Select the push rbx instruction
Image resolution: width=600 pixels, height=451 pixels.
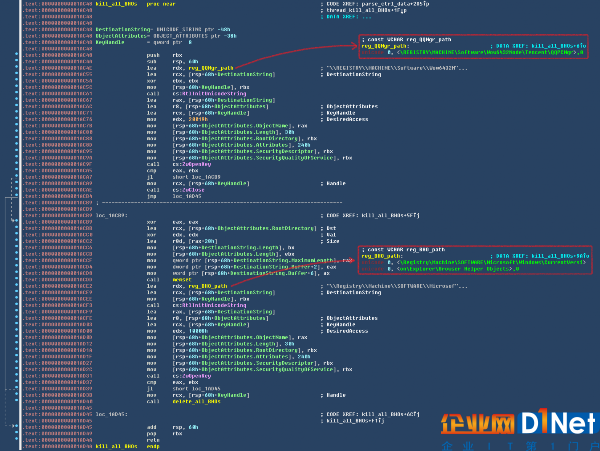[x=165, y=55]
